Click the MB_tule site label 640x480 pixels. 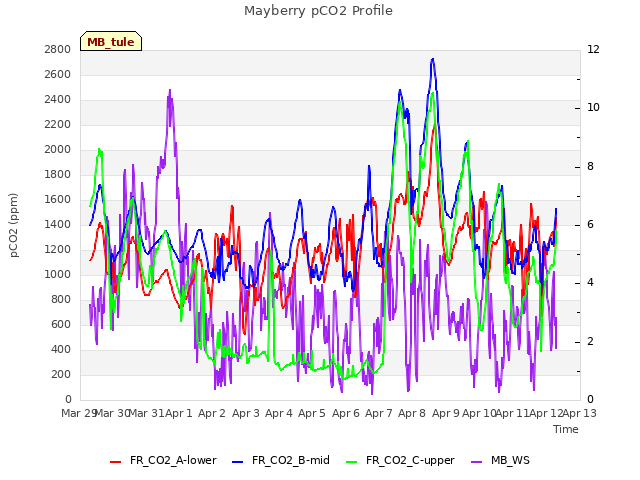111,41
